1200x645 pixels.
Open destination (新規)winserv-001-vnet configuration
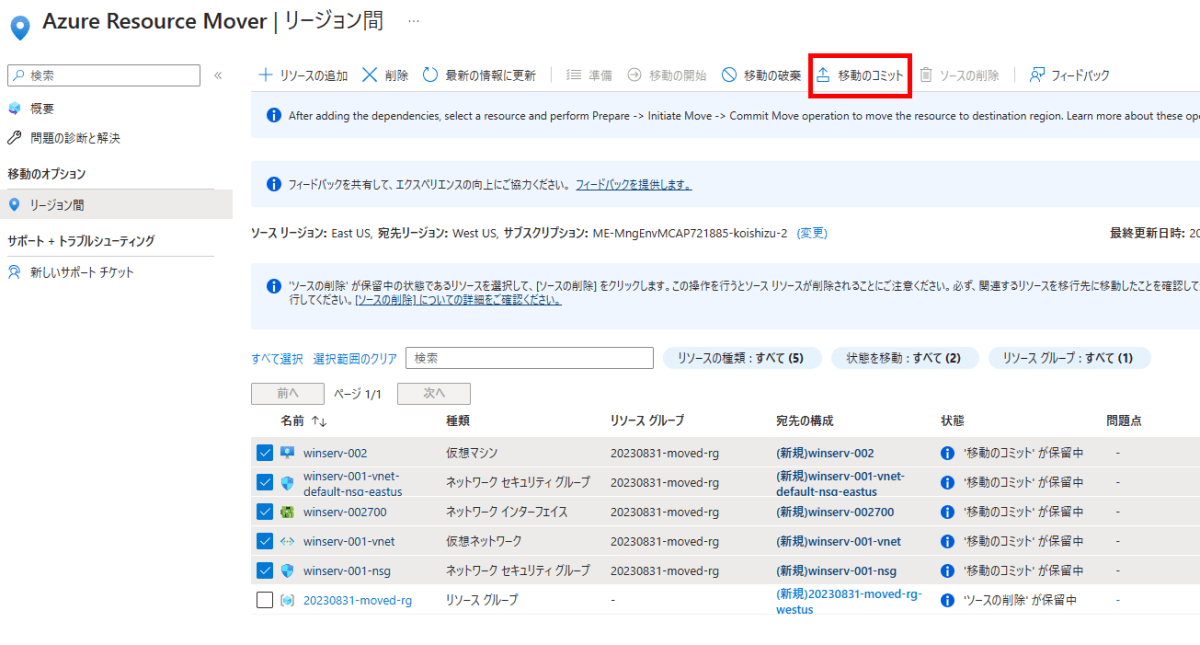[838, 541]
